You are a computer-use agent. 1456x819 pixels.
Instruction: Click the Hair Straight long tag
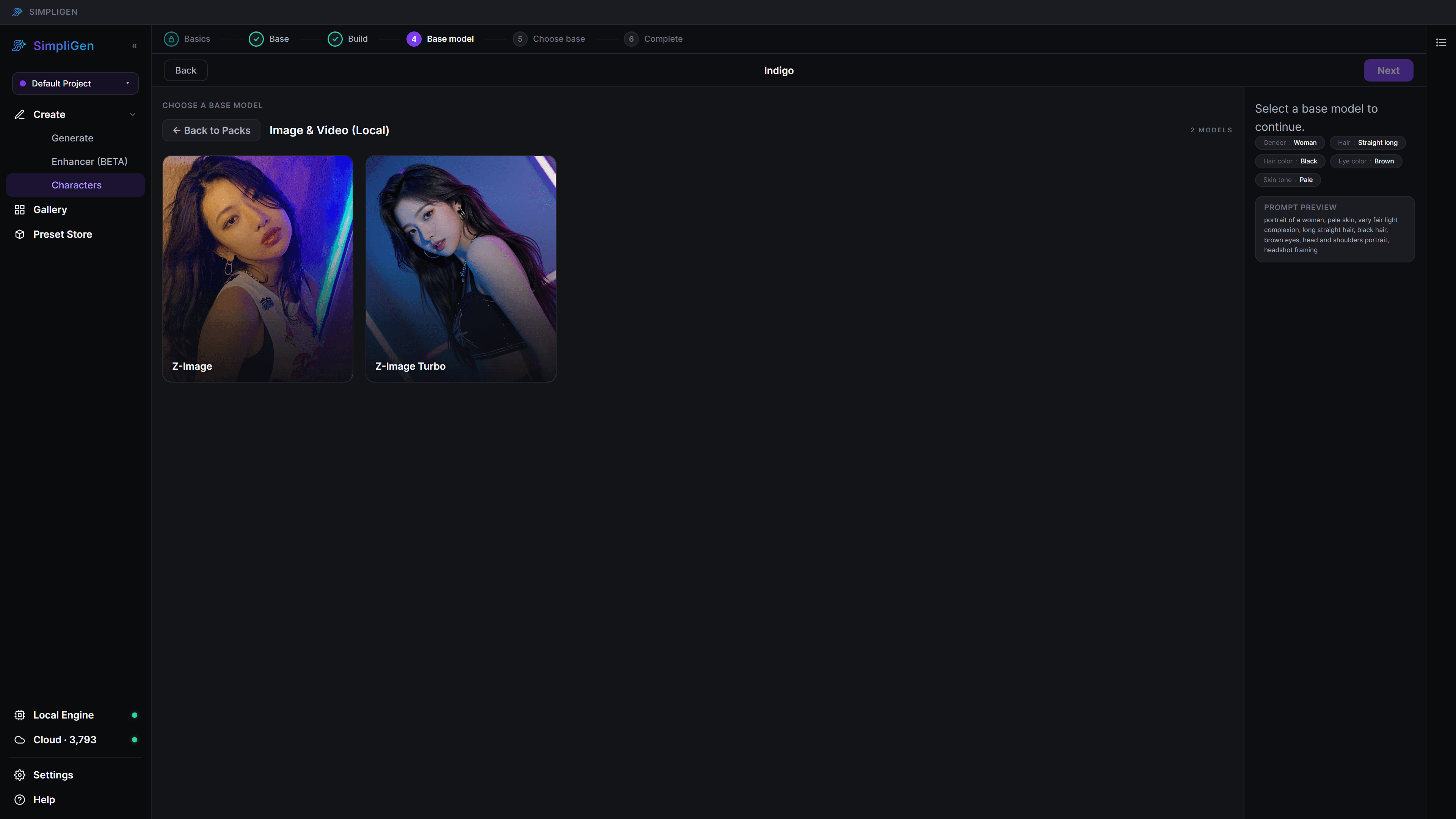pyautogui.click(x=1368, y=143)
